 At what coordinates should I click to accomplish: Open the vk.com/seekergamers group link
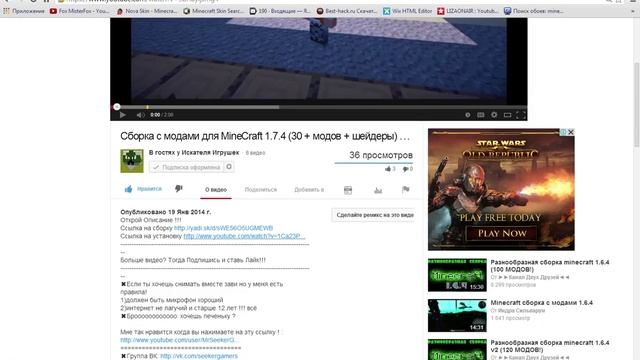pyautogui.click(x=199, y=356)
